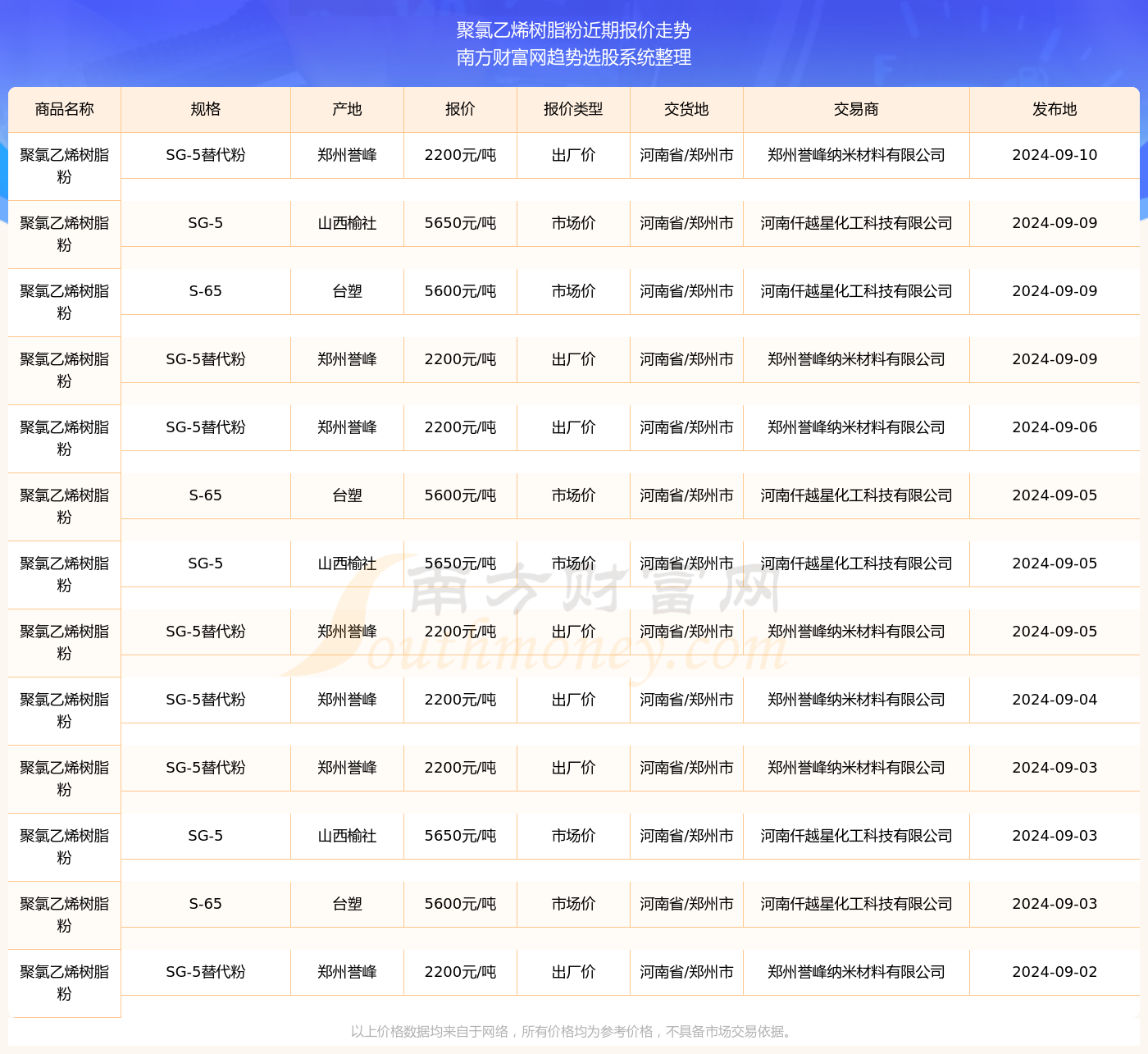Select the 交易商 column header
This screenshot has width=1148, height=1054.
[856, 109]
